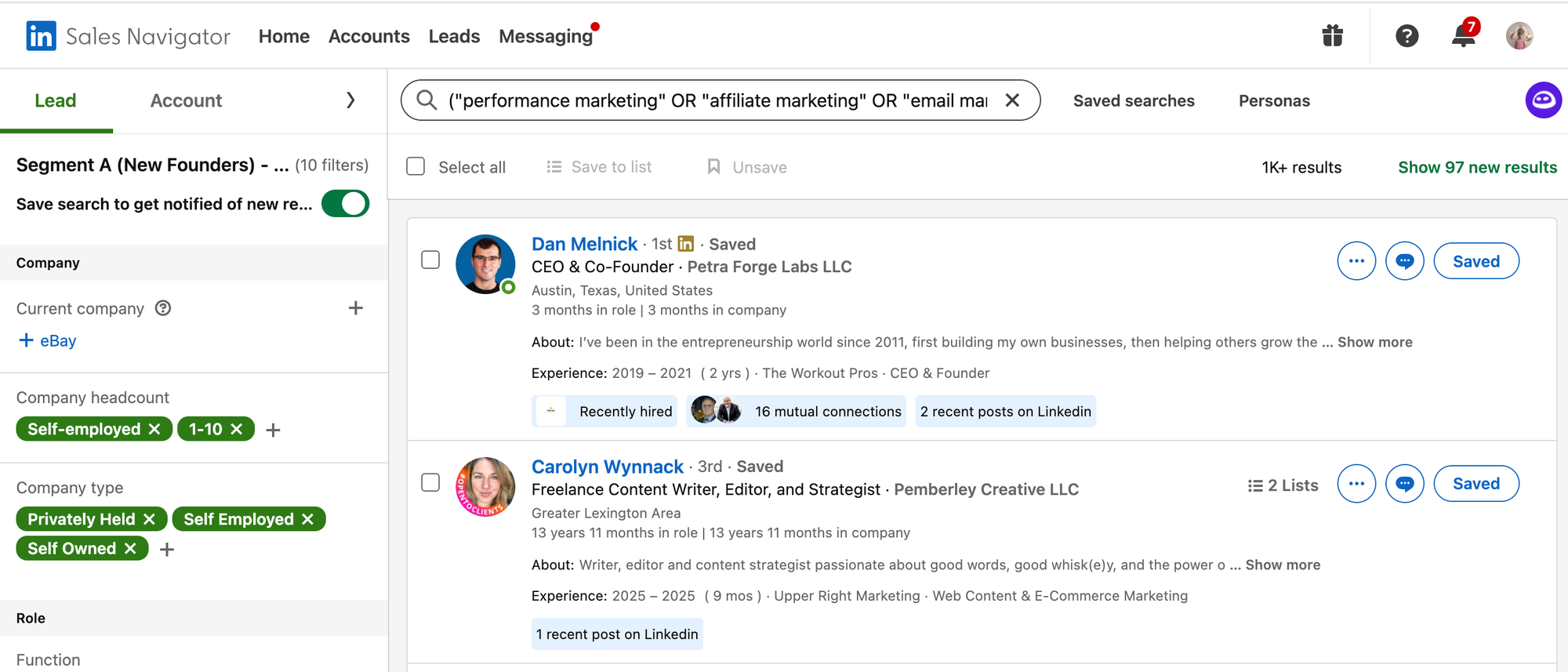The height and width of the screenshot is (672, 1568).
Task: Click Show 97 new results link
Action: [1477, 167]
